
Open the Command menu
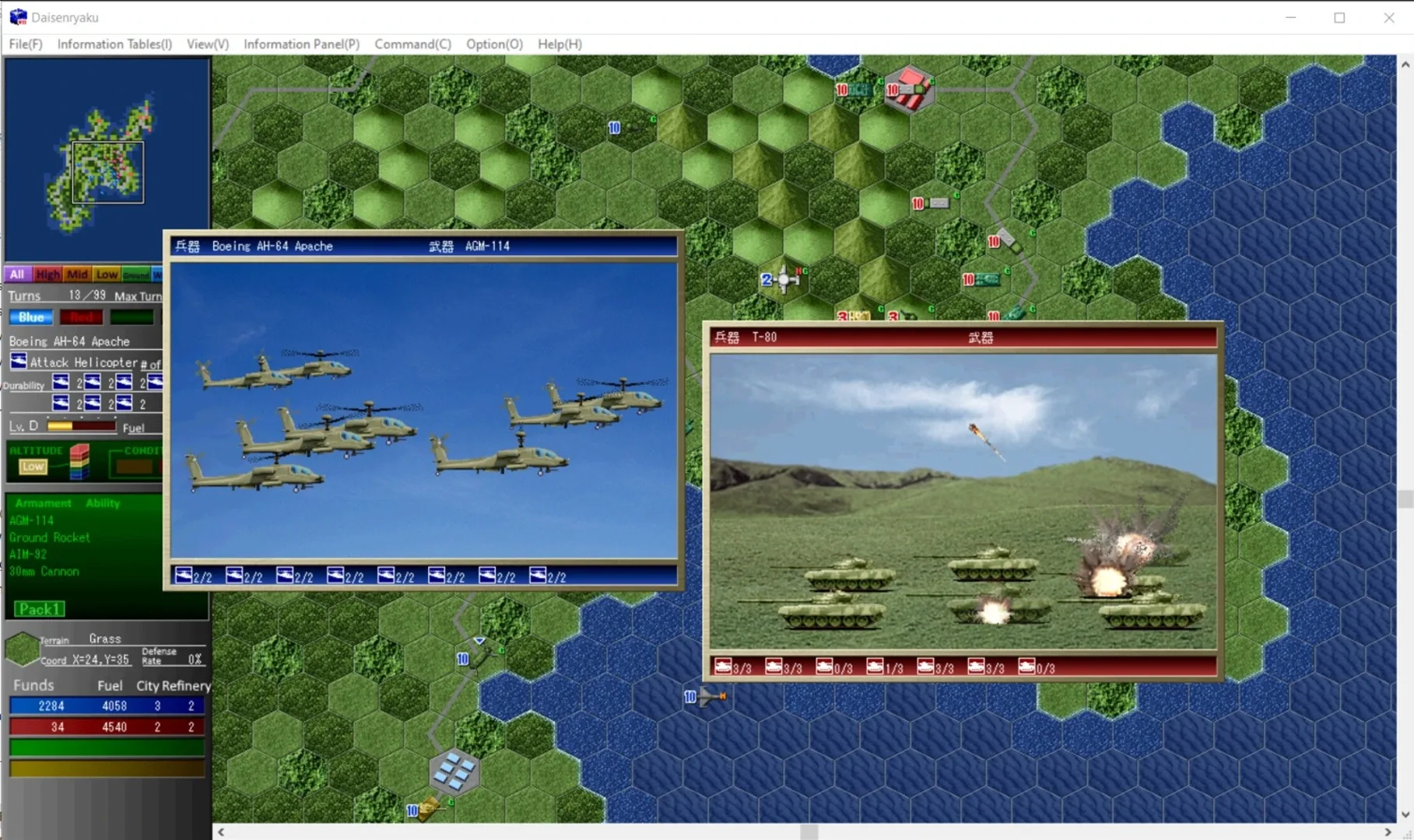pos(412,44)
